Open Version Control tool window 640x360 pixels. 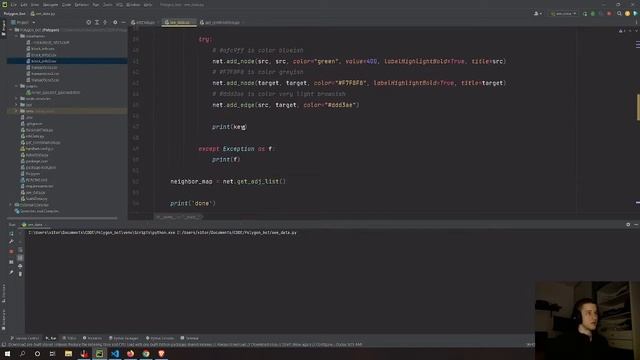pyautogui.click(x=25, y=338)
